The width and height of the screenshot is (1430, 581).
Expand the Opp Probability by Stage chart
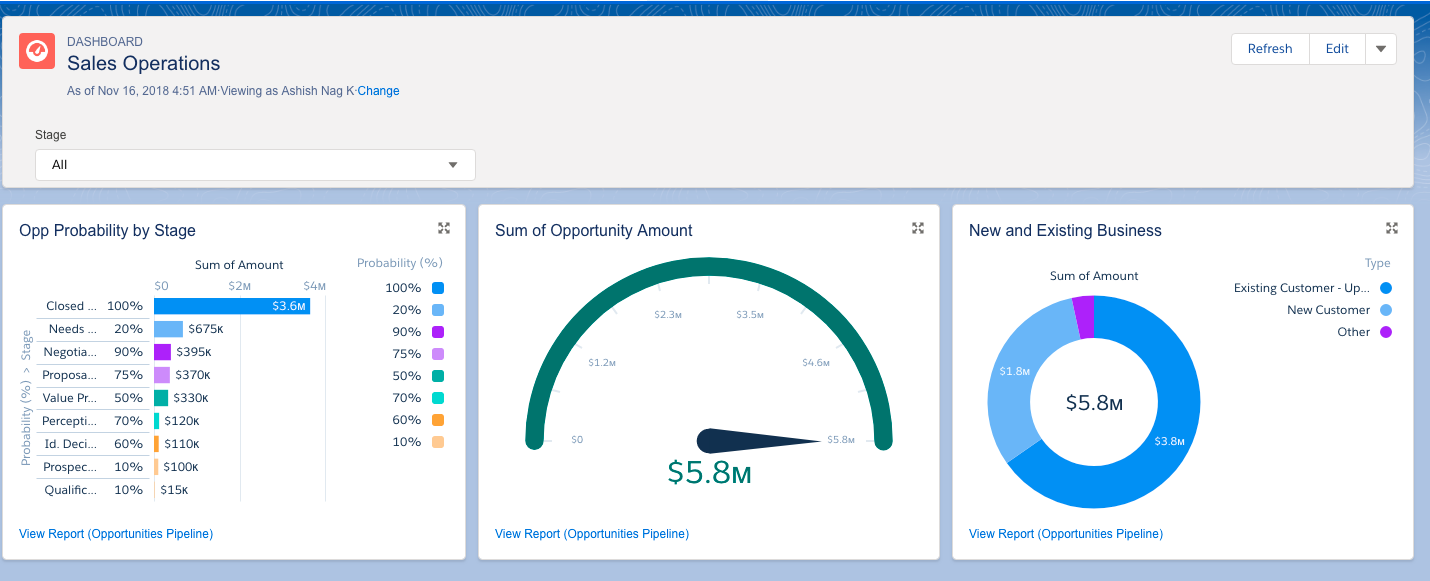click(444, 229)
